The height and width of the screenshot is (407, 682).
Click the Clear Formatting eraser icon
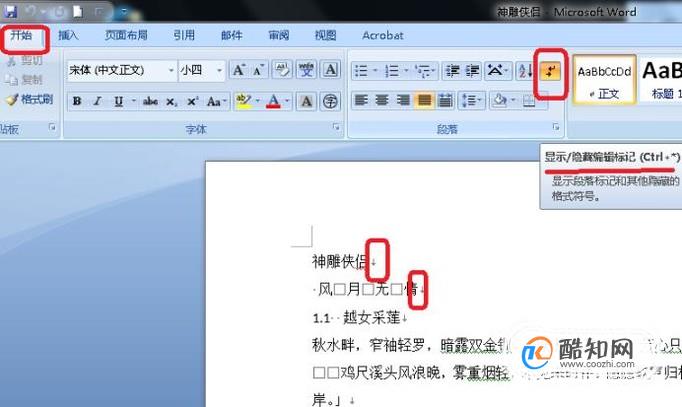tap(282, 70)
